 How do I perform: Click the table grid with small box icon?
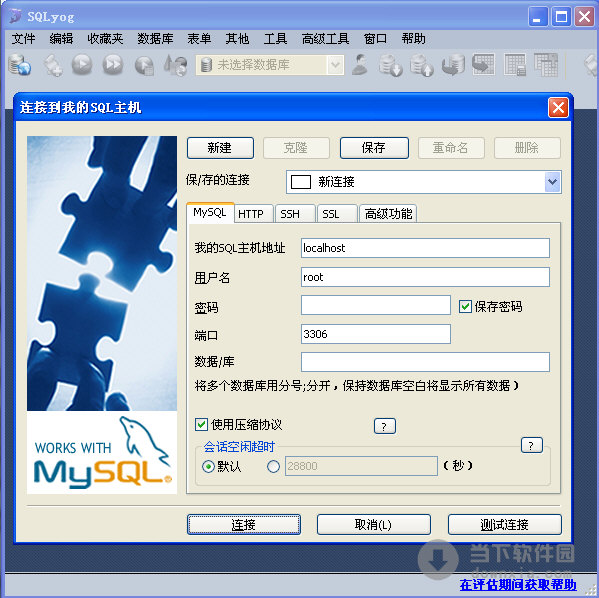515,65
